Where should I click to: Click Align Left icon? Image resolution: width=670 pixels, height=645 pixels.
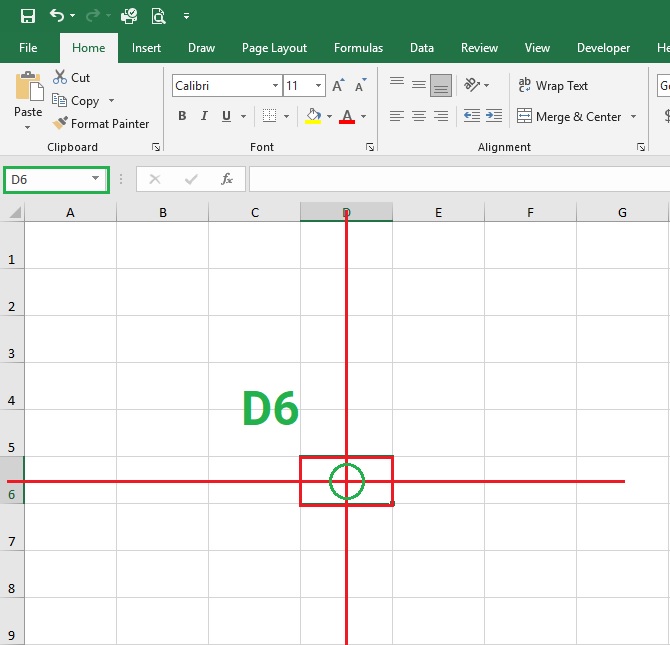(397, 116)
